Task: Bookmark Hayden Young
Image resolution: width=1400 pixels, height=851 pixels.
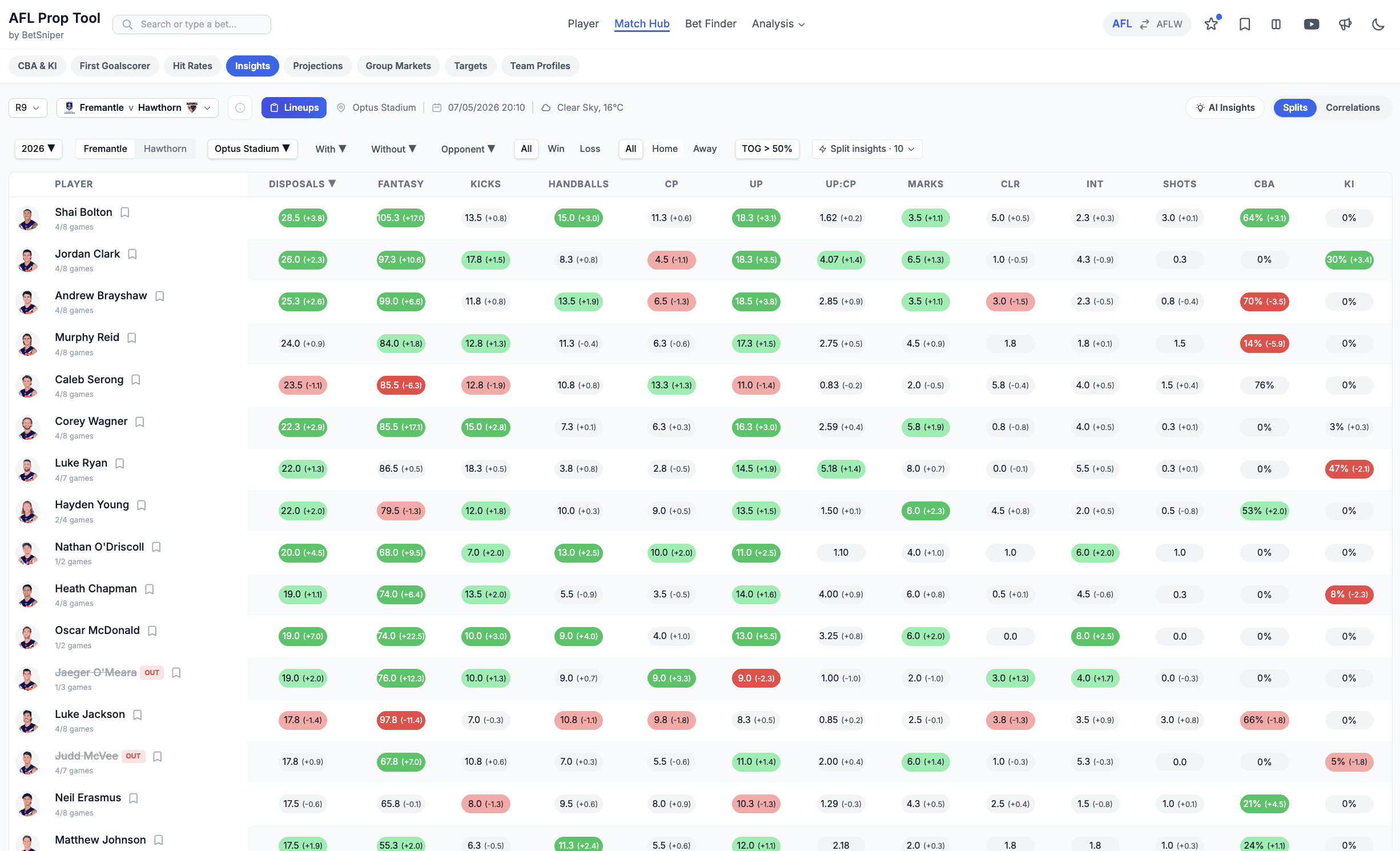Action: [x=142, y=505]
